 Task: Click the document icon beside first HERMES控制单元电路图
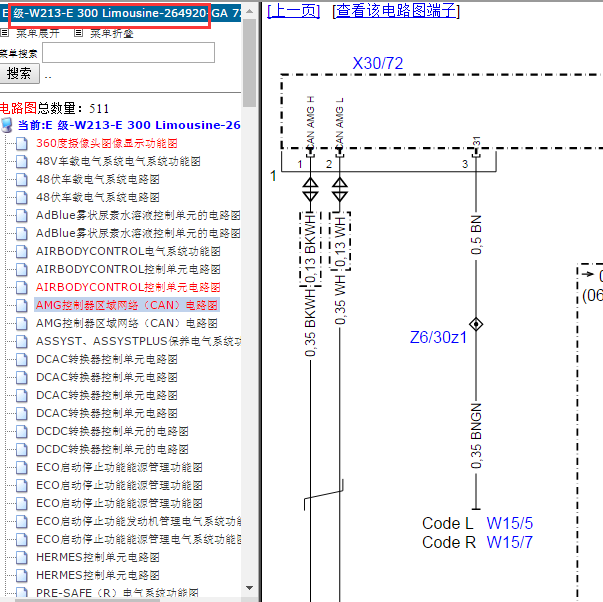coord(22,557)
